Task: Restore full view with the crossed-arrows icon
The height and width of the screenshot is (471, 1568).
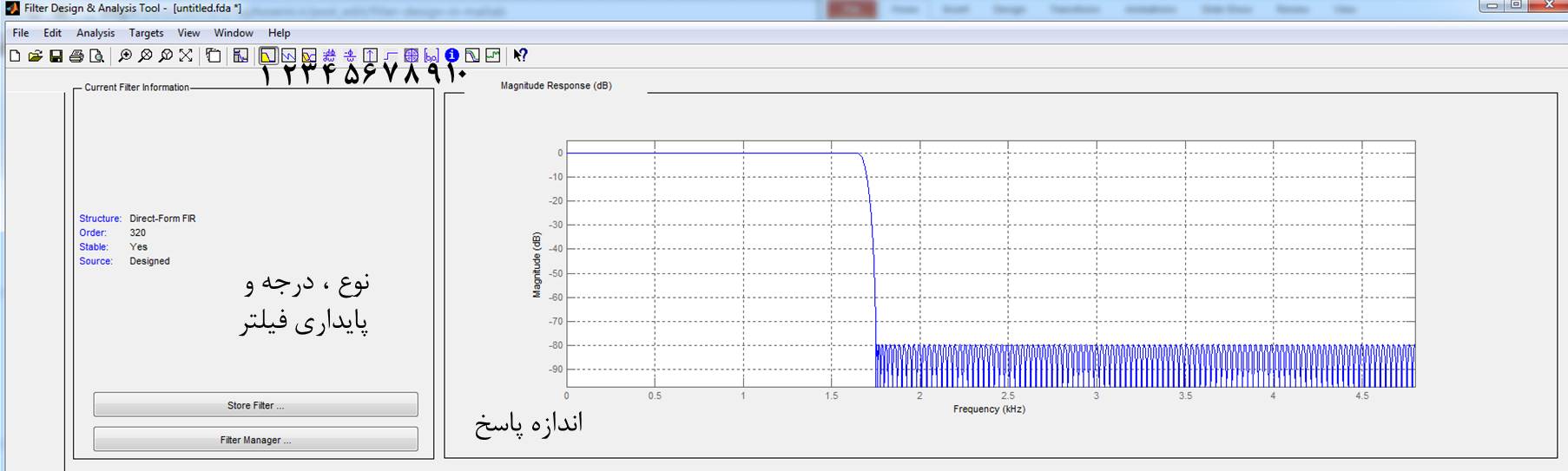Action: [186, 56]
